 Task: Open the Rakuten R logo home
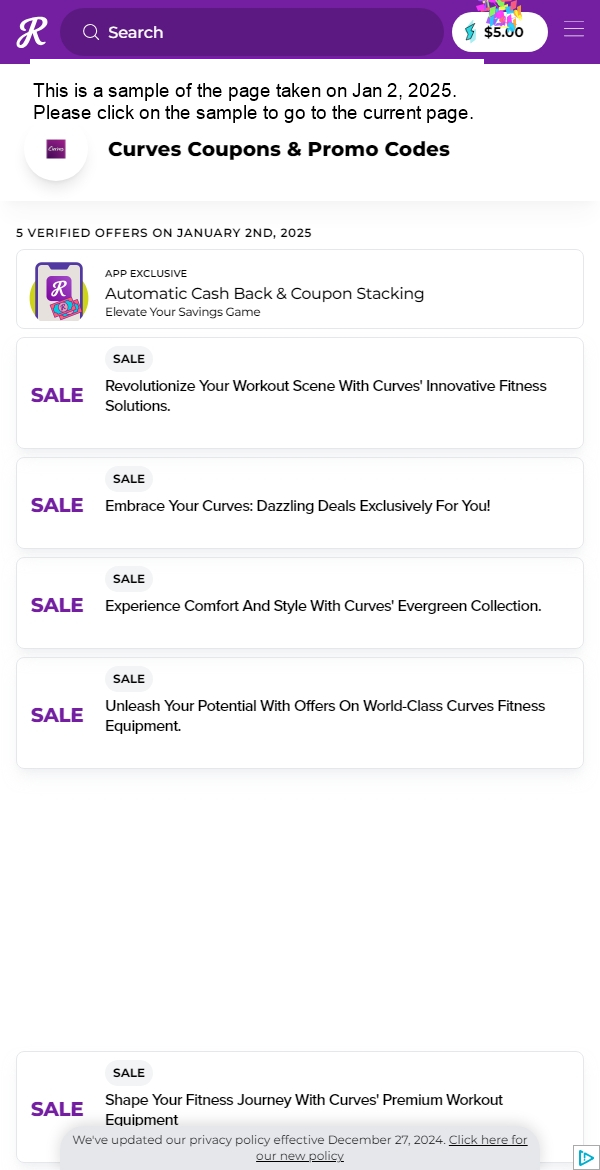point(32,32)
